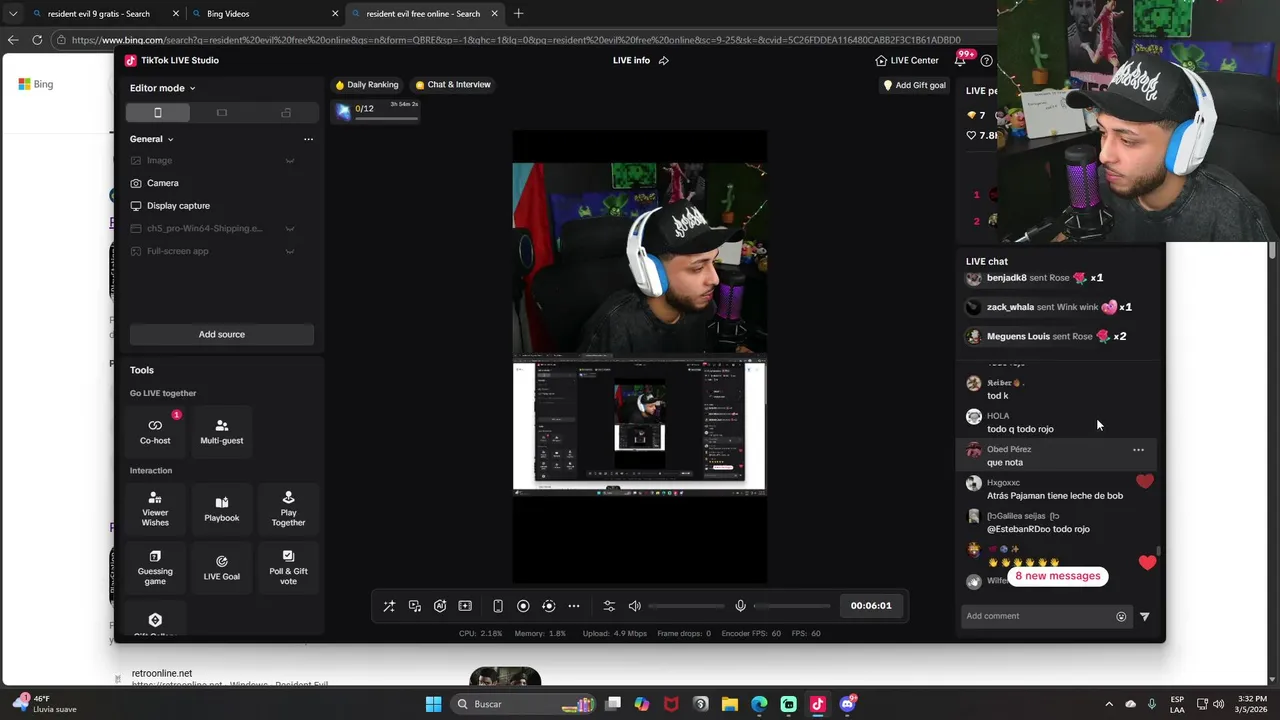Click retroonline.net search result link
Screen dimensions: 1280x720
point(162,674)
